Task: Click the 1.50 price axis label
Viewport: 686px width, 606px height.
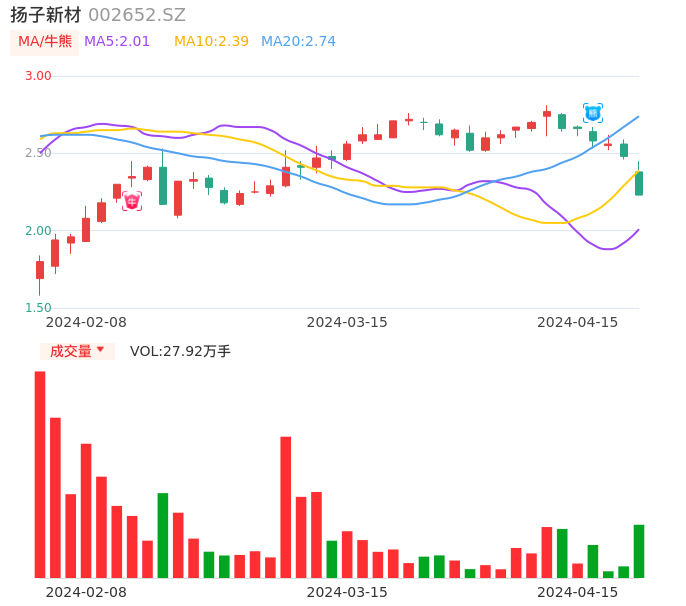Action: (x=38, y=308)
